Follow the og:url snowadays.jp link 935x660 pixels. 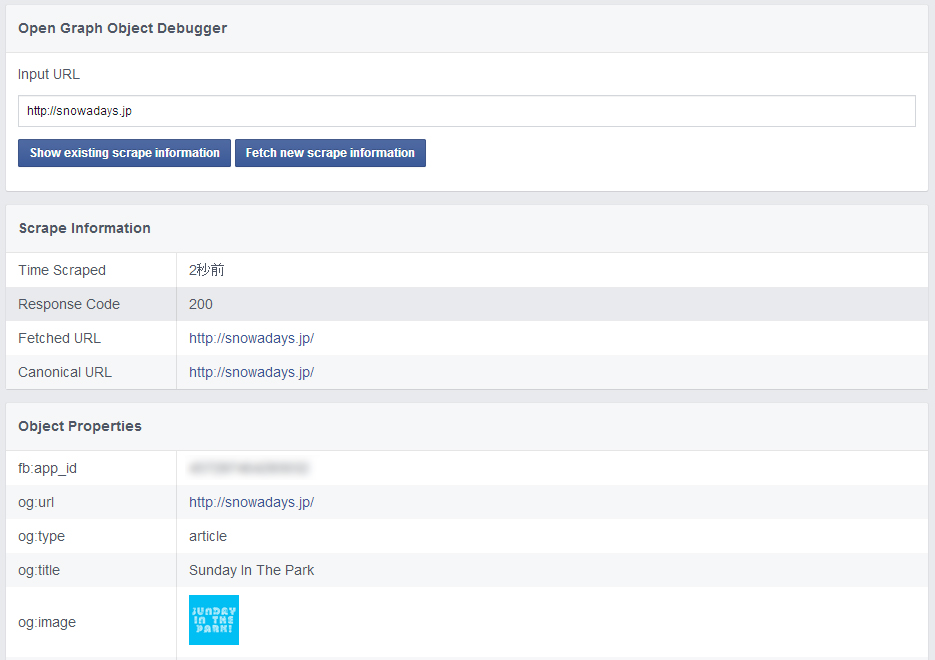click(251, 502)
